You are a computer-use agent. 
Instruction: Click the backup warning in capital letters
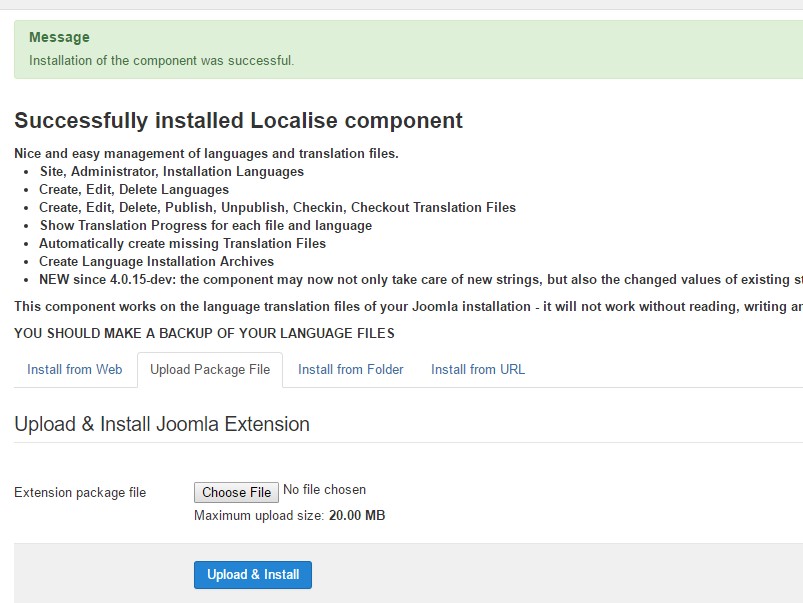[204, 334]
